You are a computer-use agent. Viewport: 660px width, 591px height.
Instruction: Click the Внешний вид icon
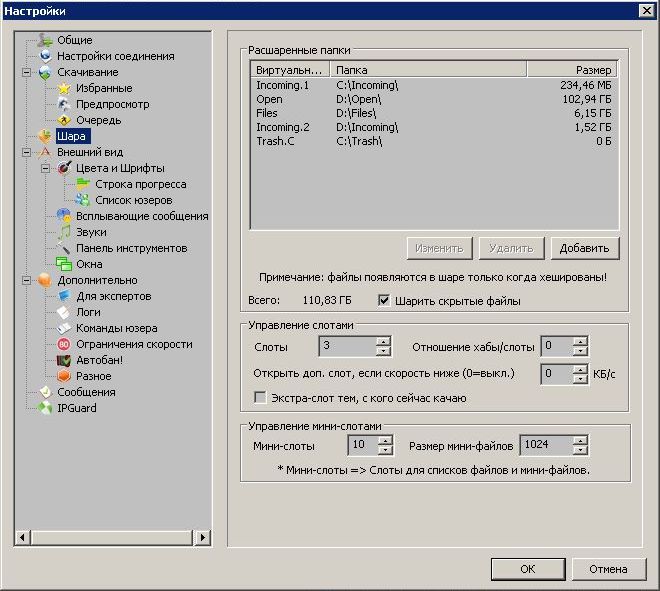coord(45,152)
